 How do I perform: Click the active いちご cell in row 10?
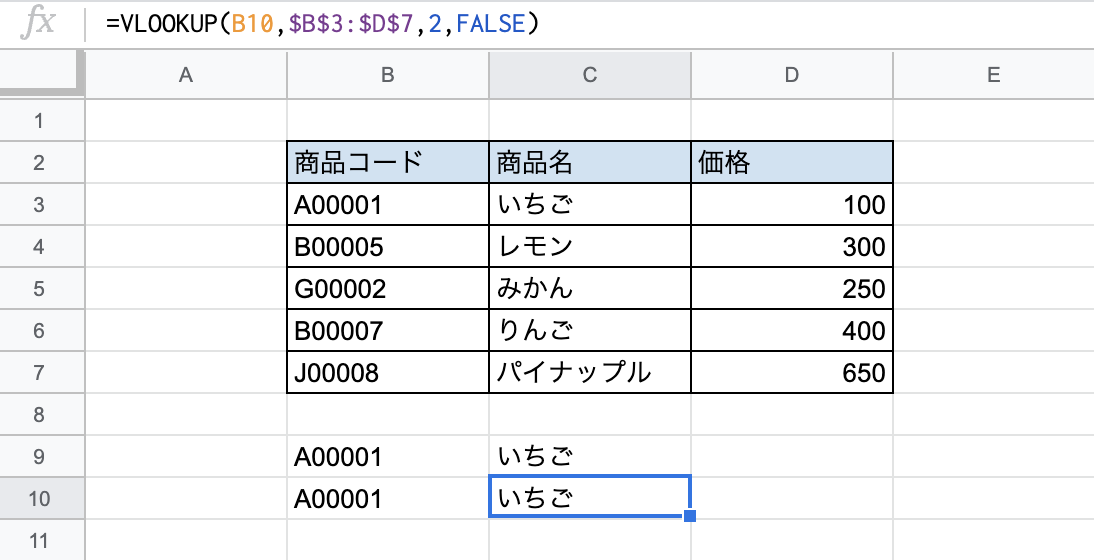(590, 497)
